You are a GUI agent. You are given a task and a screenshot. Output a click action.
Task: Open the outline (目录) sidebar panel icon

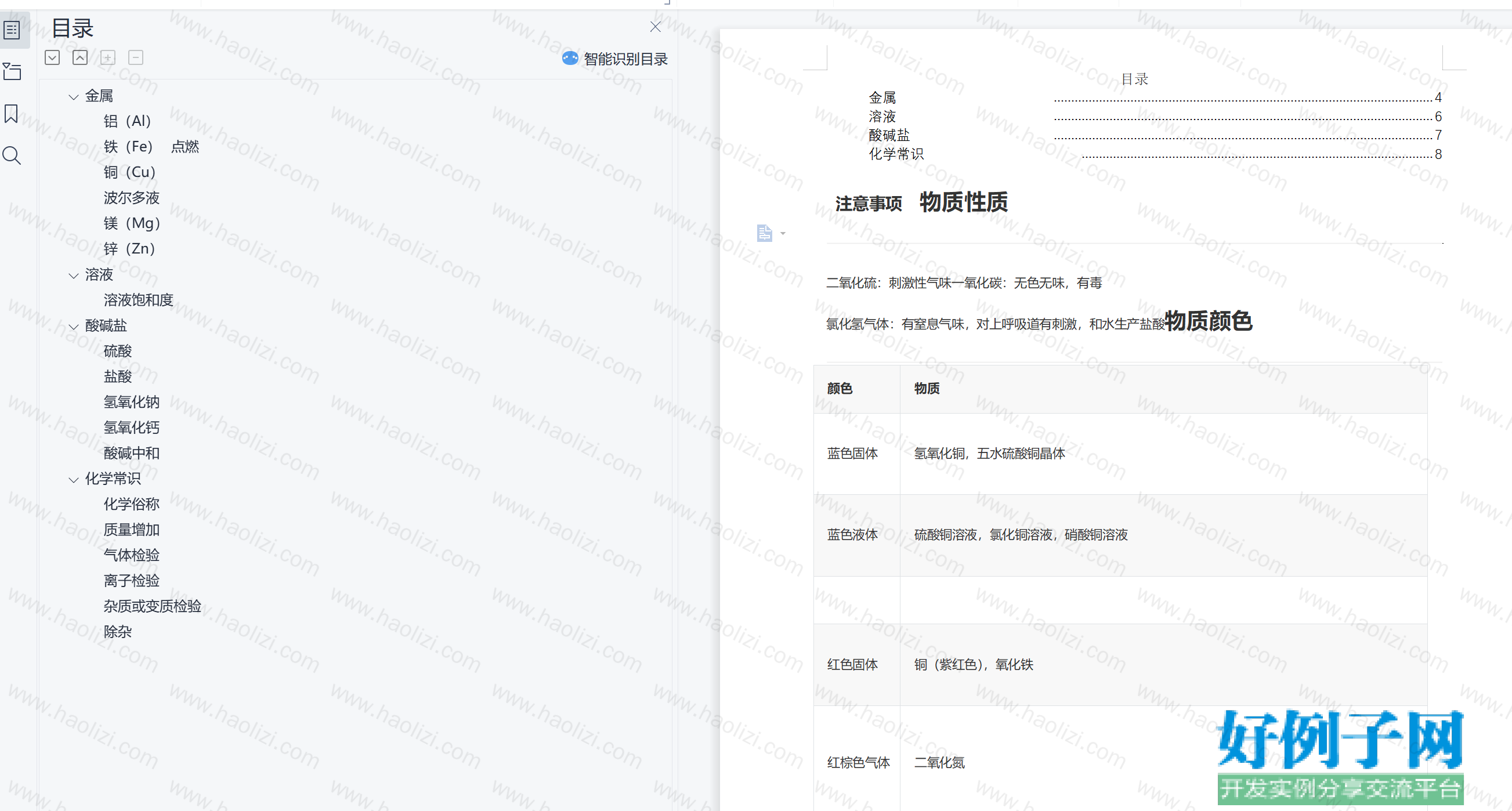[x=12, y=30]
